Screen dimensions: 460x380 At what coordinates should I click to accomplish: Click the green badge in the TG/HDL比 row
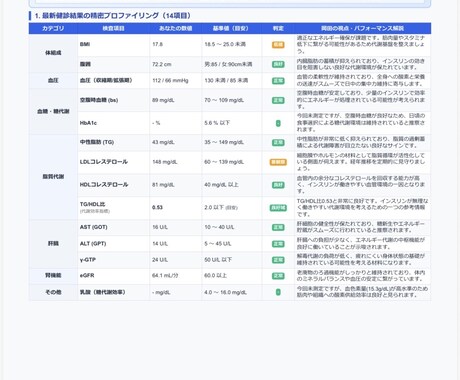[278, 208]
